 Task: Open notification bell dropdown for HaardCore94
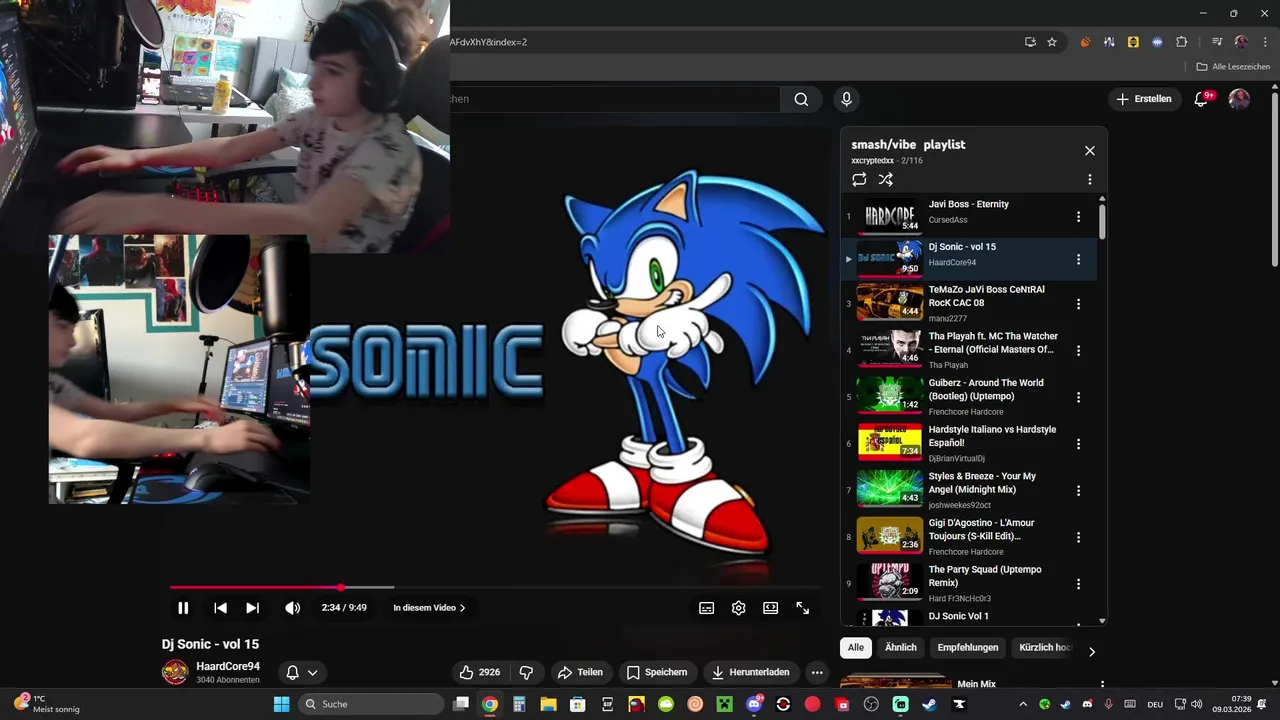point(302,673)
